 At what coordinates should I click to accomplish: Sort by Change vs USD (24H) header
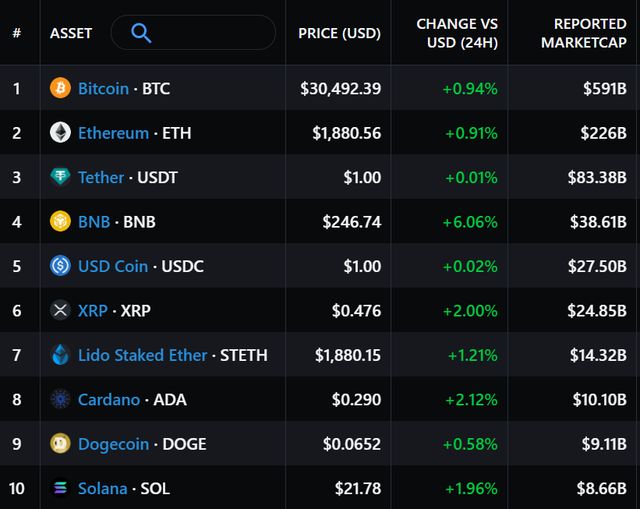point(457,33)
